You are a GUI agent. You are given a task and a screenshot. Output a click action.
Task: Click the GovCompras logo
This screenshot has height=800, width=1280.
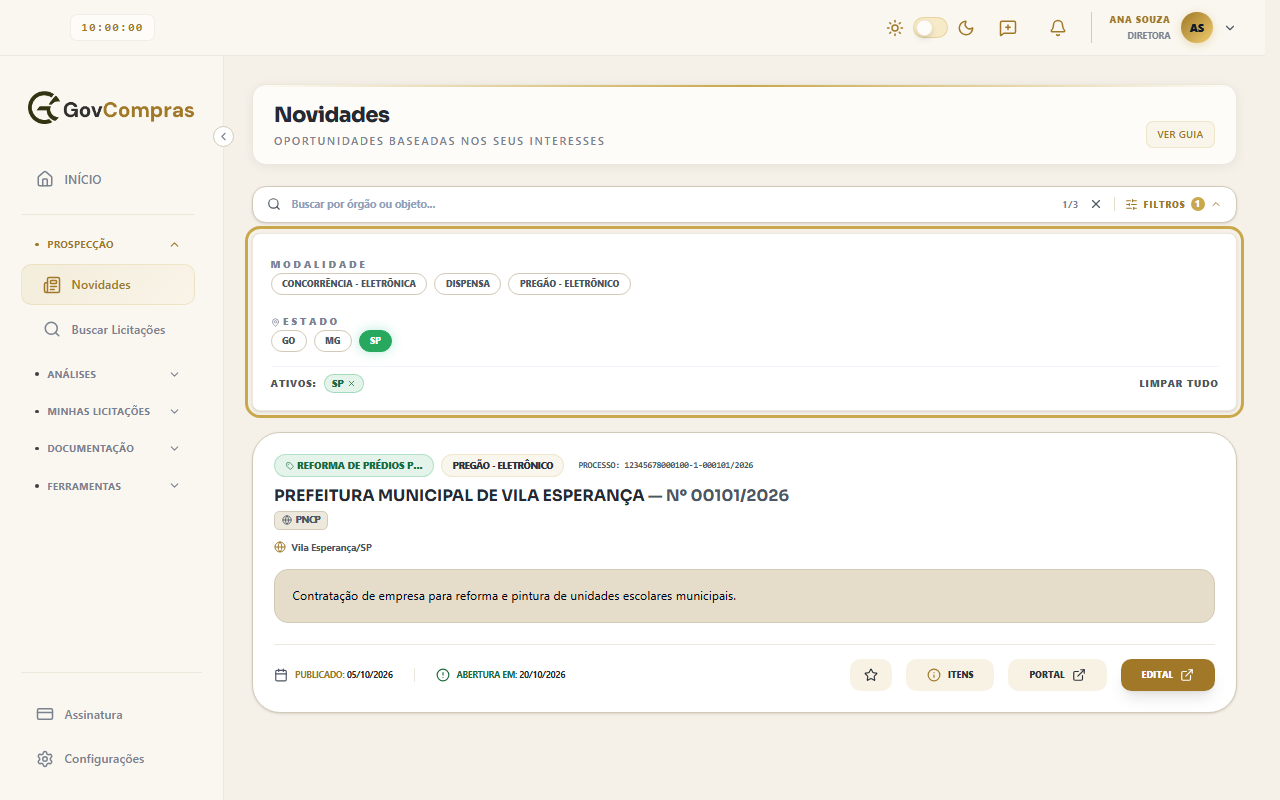point(111,109)
